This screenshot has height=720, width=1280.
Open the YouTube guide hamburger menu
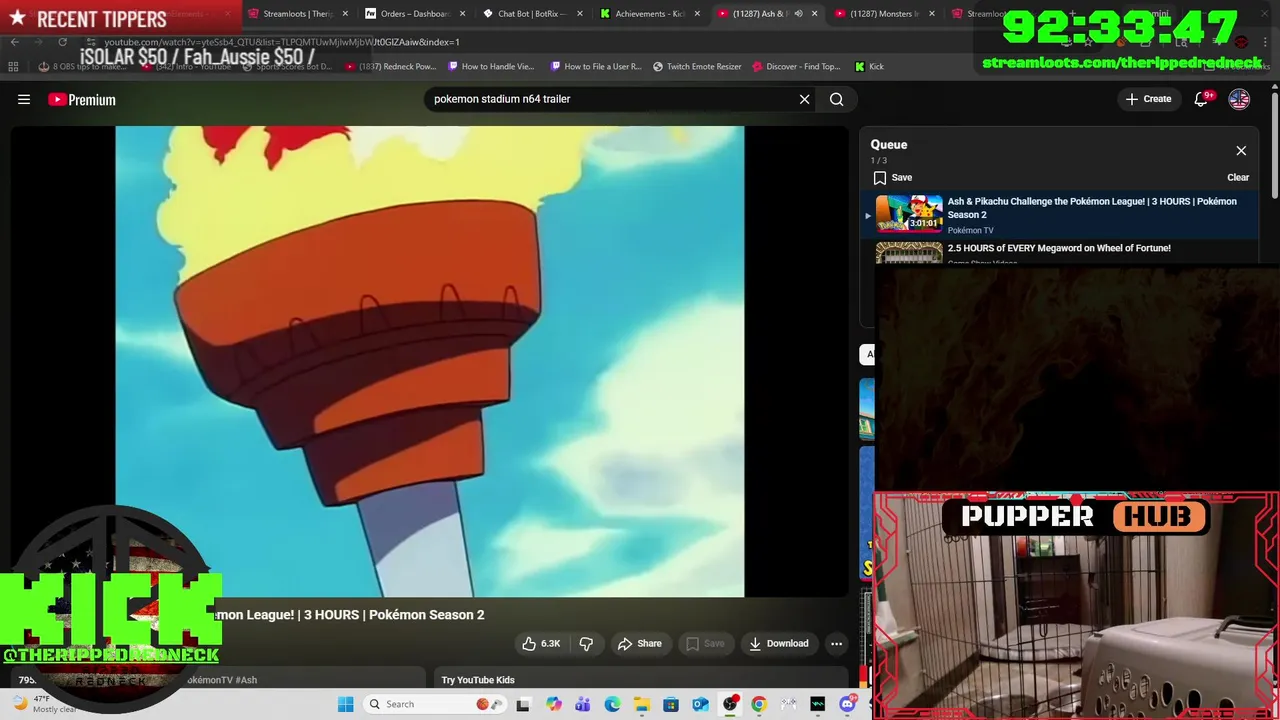[24, 99]
